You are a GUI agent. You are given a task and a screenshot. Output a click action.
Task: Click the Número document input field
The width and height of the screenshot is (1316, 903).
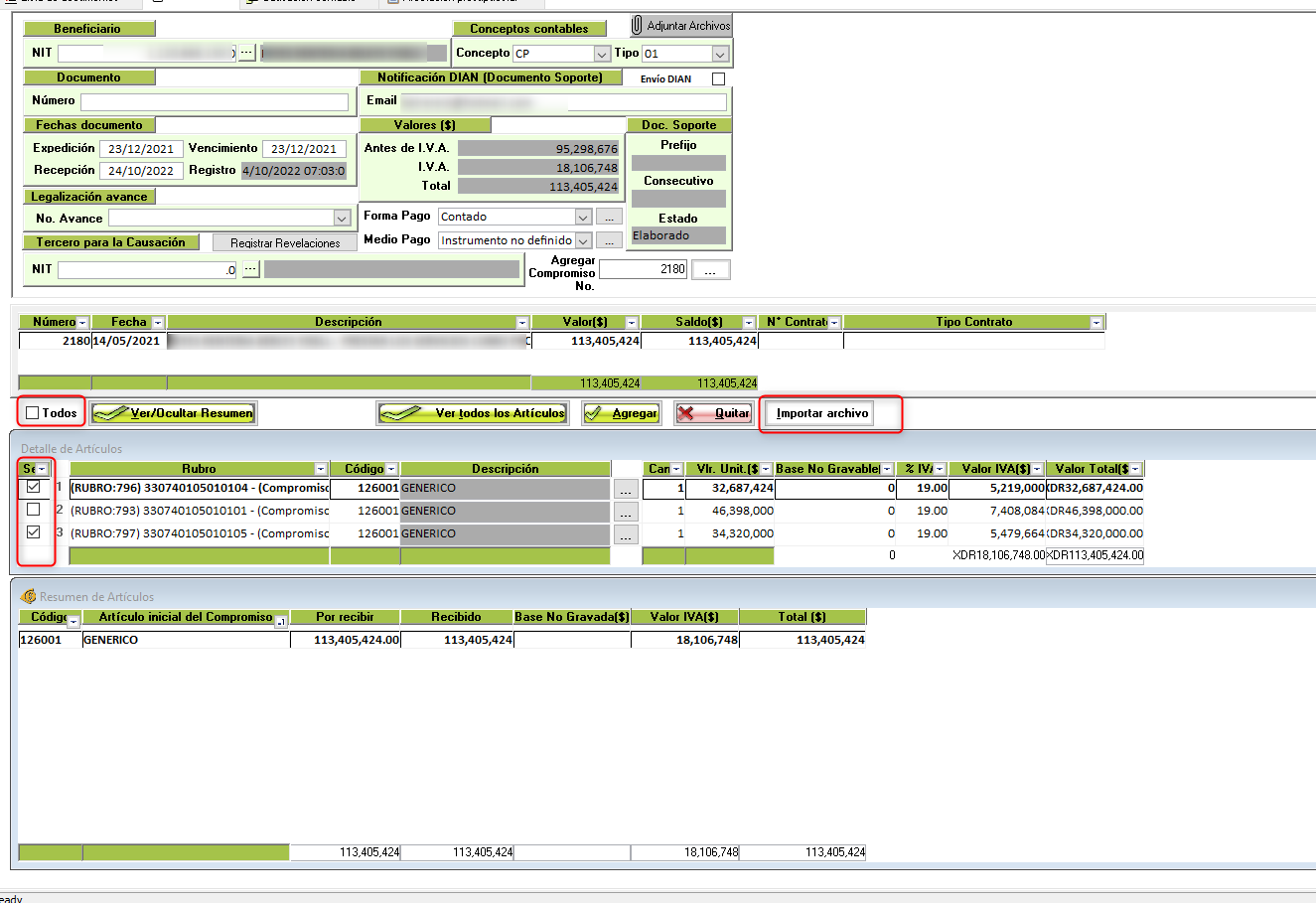coord(215,101)
